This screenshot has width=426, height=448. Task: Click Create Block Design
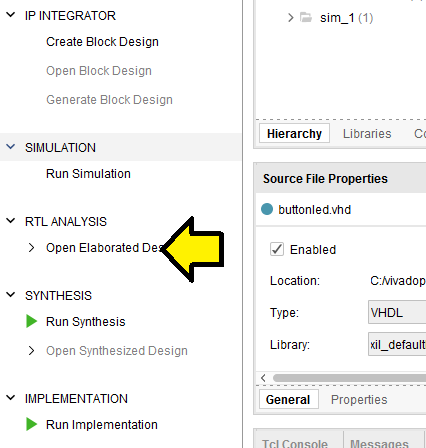[x=102, y=42]
